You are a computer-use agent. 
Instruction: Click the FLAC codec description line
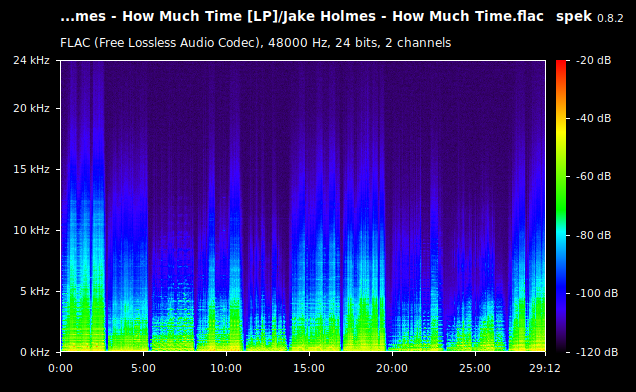pos(256,43)
